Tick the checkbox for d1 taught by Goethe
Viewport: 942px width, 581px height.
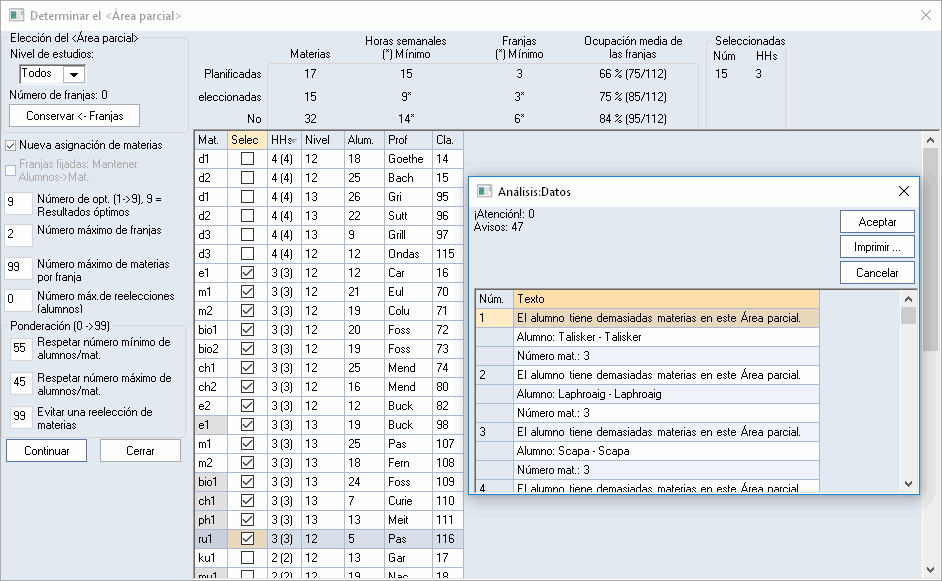(247, 159)
